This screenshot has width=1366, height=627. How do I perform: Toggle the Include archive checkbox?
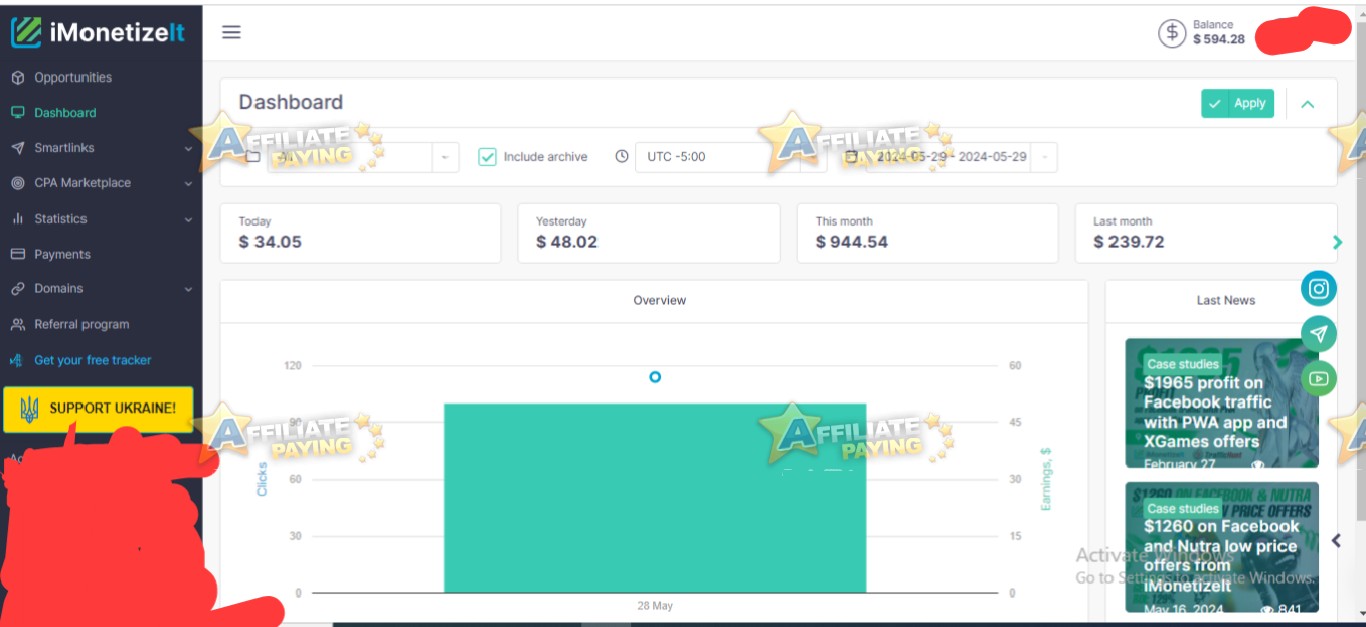[487, 157]
